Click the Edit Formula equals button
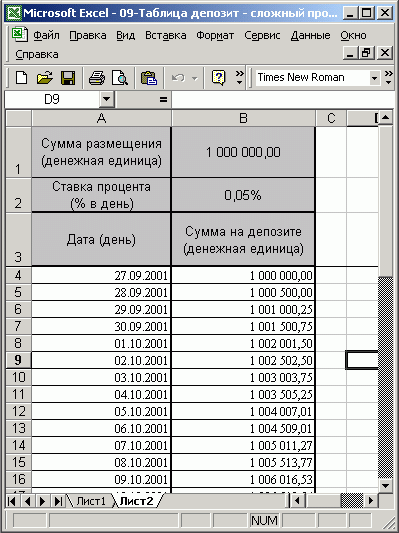Viewport: 399px width, 533px height. [x=163, y=100]
